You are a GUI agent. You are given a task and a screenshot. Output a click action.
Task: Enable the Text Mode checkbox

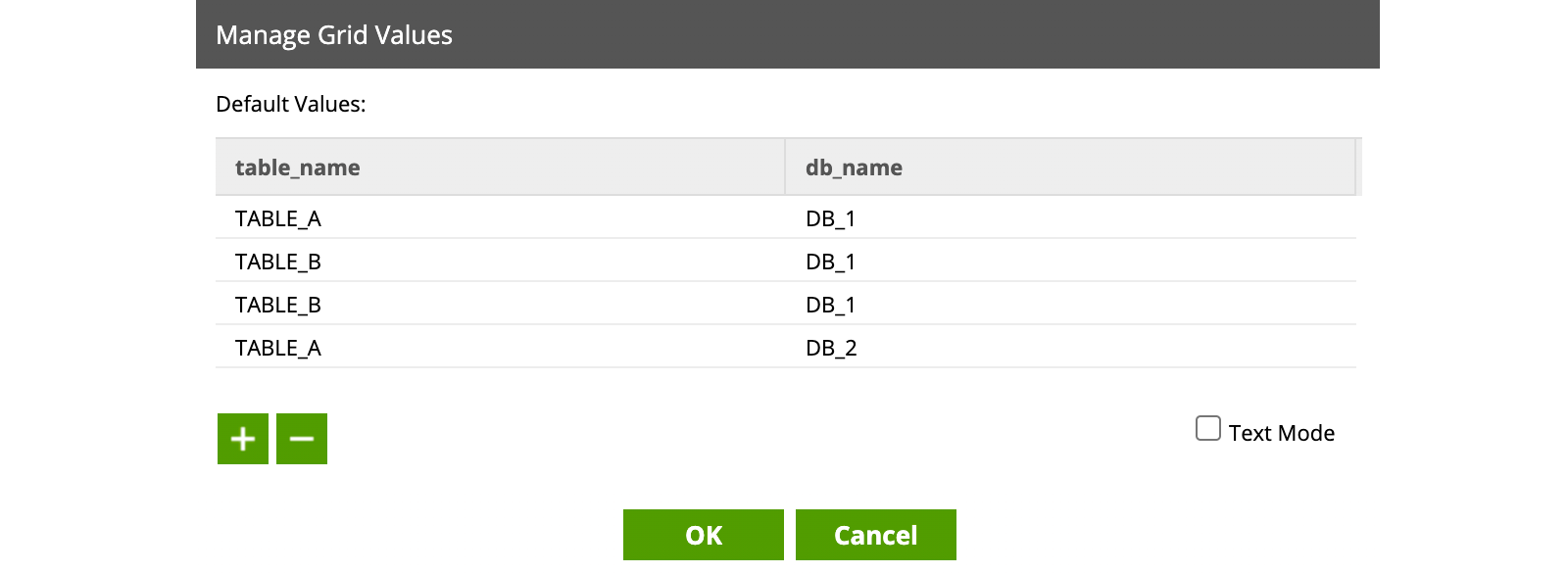[x=1208, y=429]
